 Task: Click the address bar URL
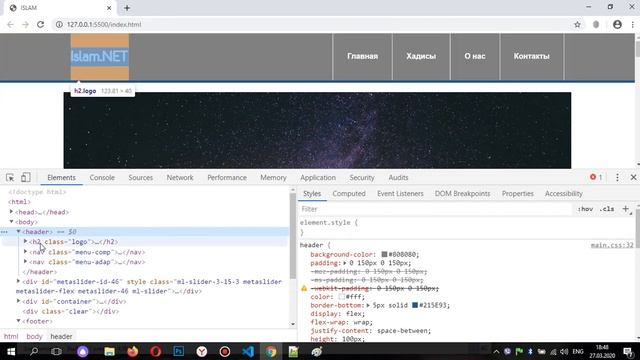[x=104, y=24]
